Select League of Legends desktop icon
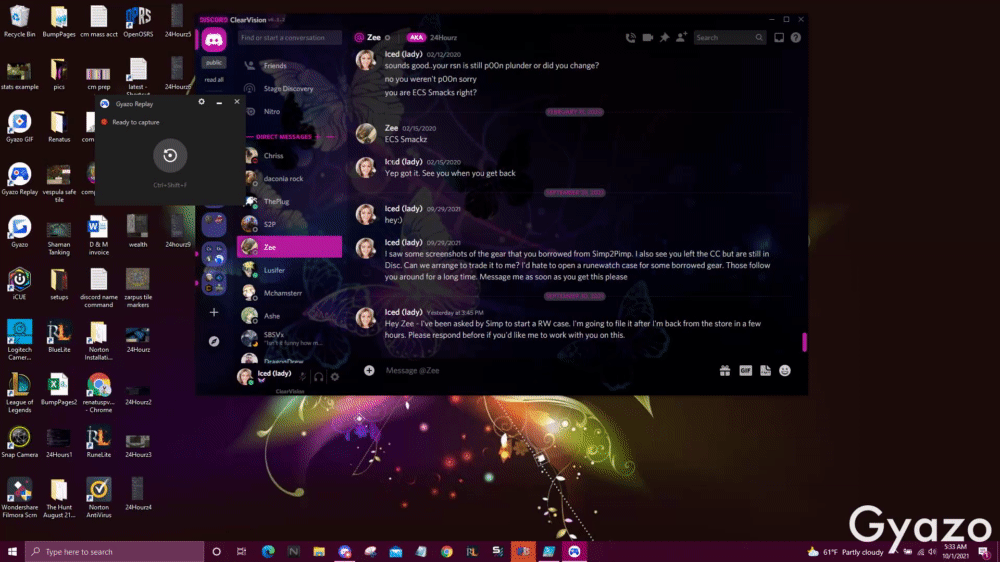This screenshot has height=562, width=1000. click(x=19, y=393)
